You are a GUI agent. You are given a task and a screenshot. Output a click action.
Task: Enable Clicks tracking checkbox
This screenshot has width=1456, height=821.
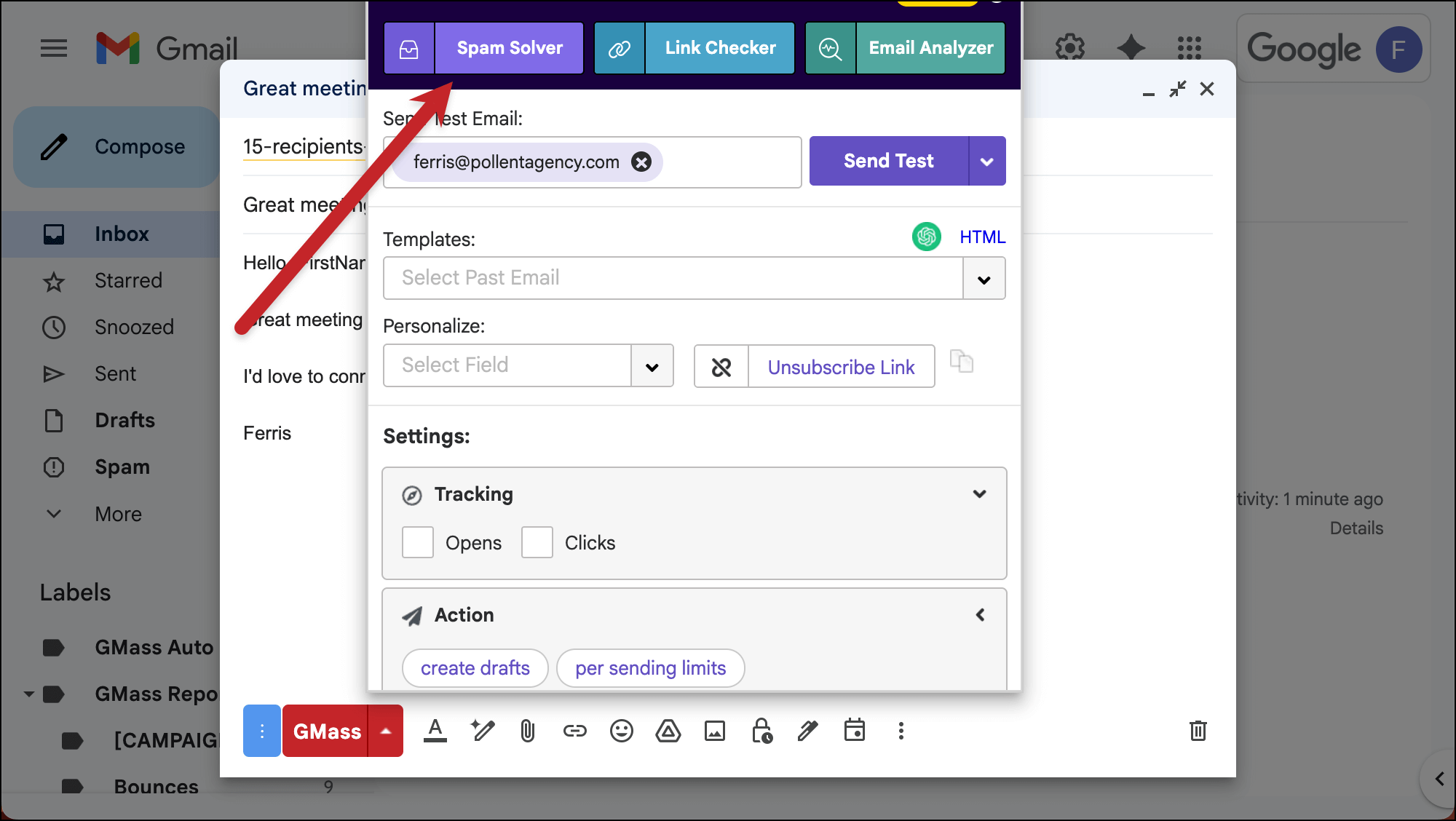[x=537, y=543]
